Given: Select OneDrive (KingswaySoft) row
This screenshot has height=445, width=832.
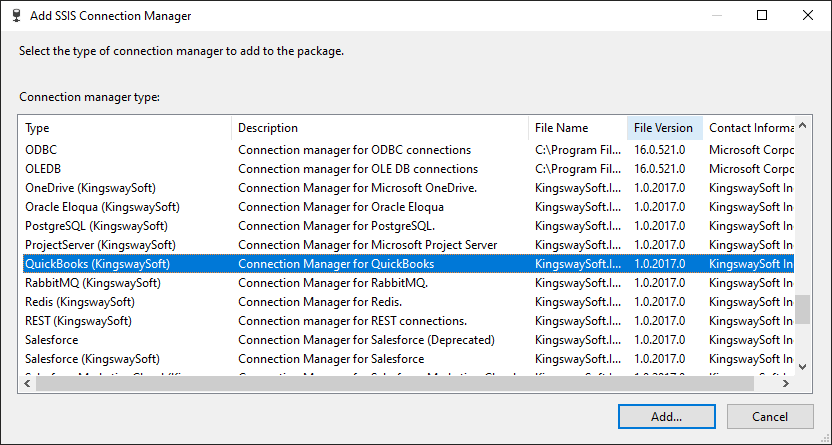Looking at the screenshot, I should point(409,188).
